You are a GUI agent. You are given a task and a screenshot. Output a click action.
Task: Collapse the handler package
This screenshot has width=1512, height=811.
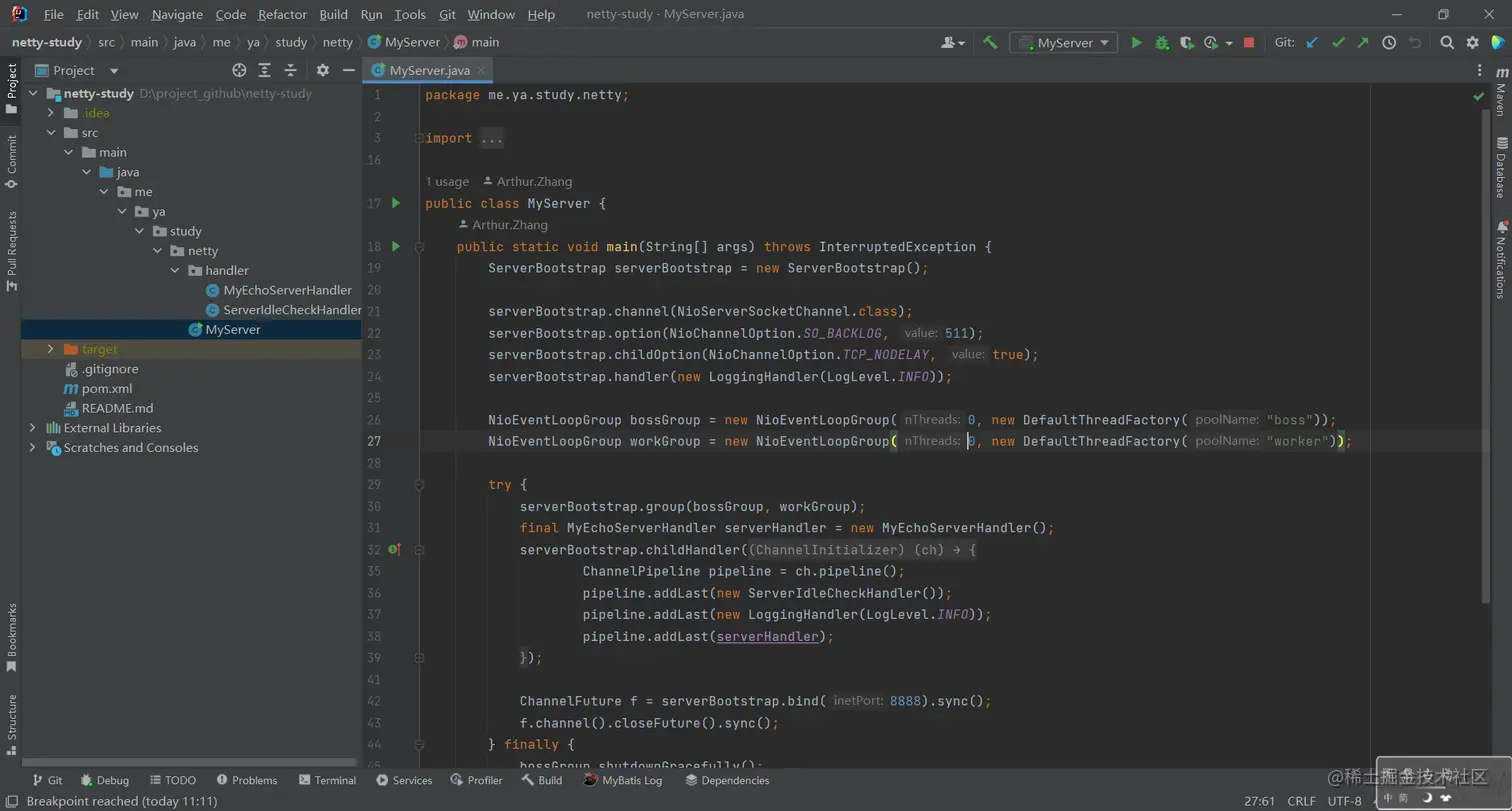[174, 271]
